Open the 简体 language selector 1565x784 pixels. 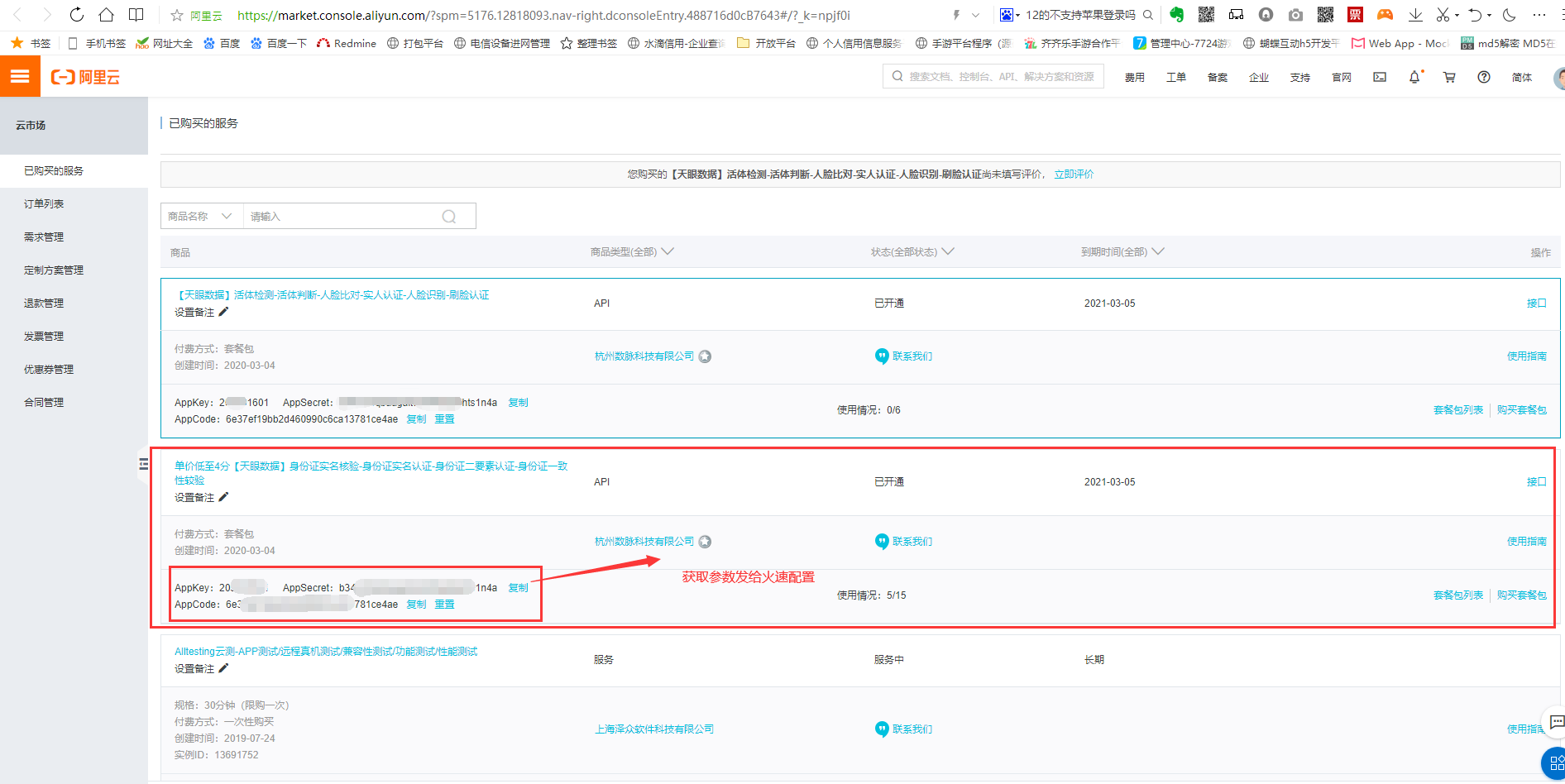pos(1522,78)
